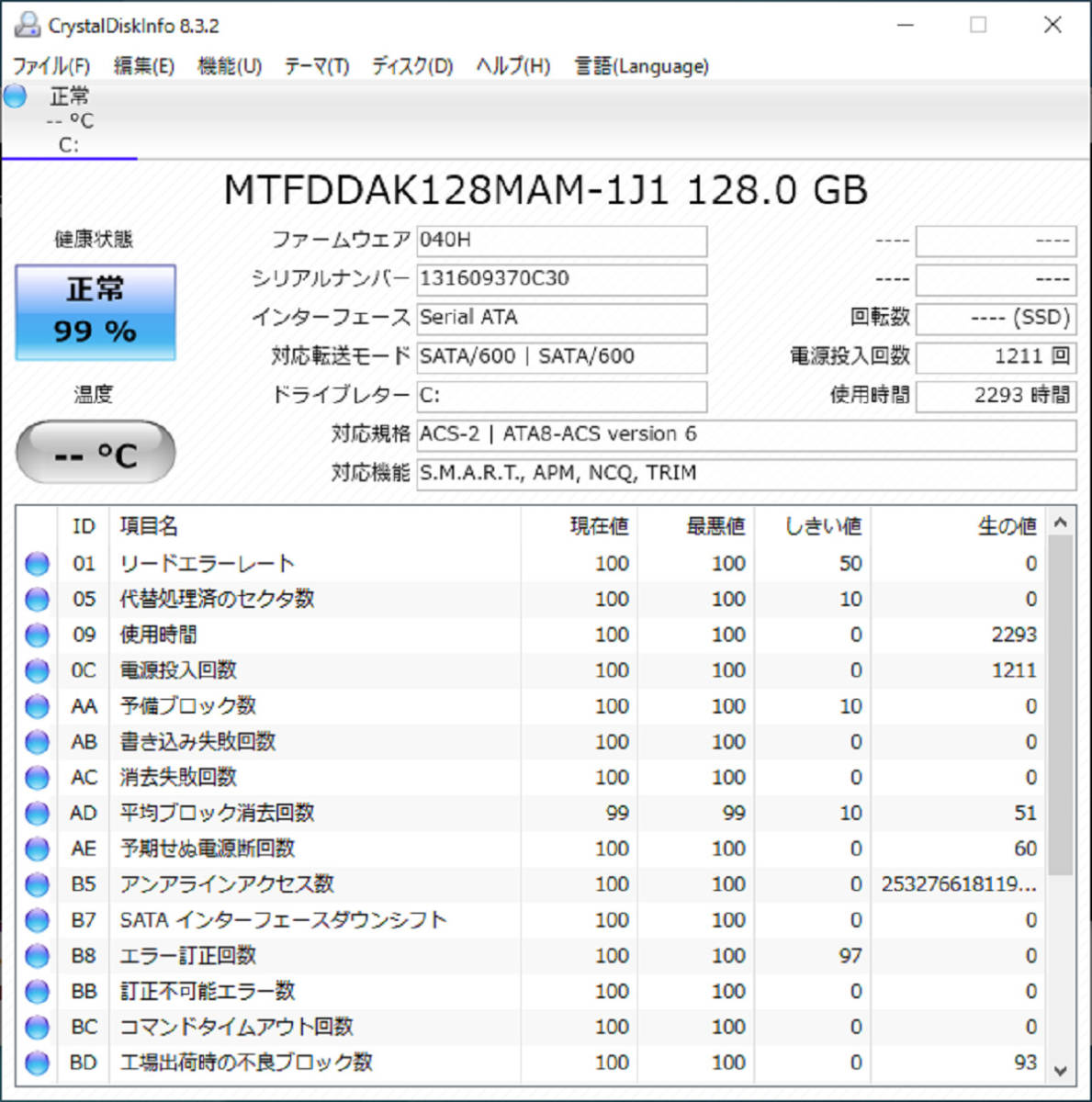
Task: Click the 回転数 field ---- (SSD)
Action: [996, 318]
